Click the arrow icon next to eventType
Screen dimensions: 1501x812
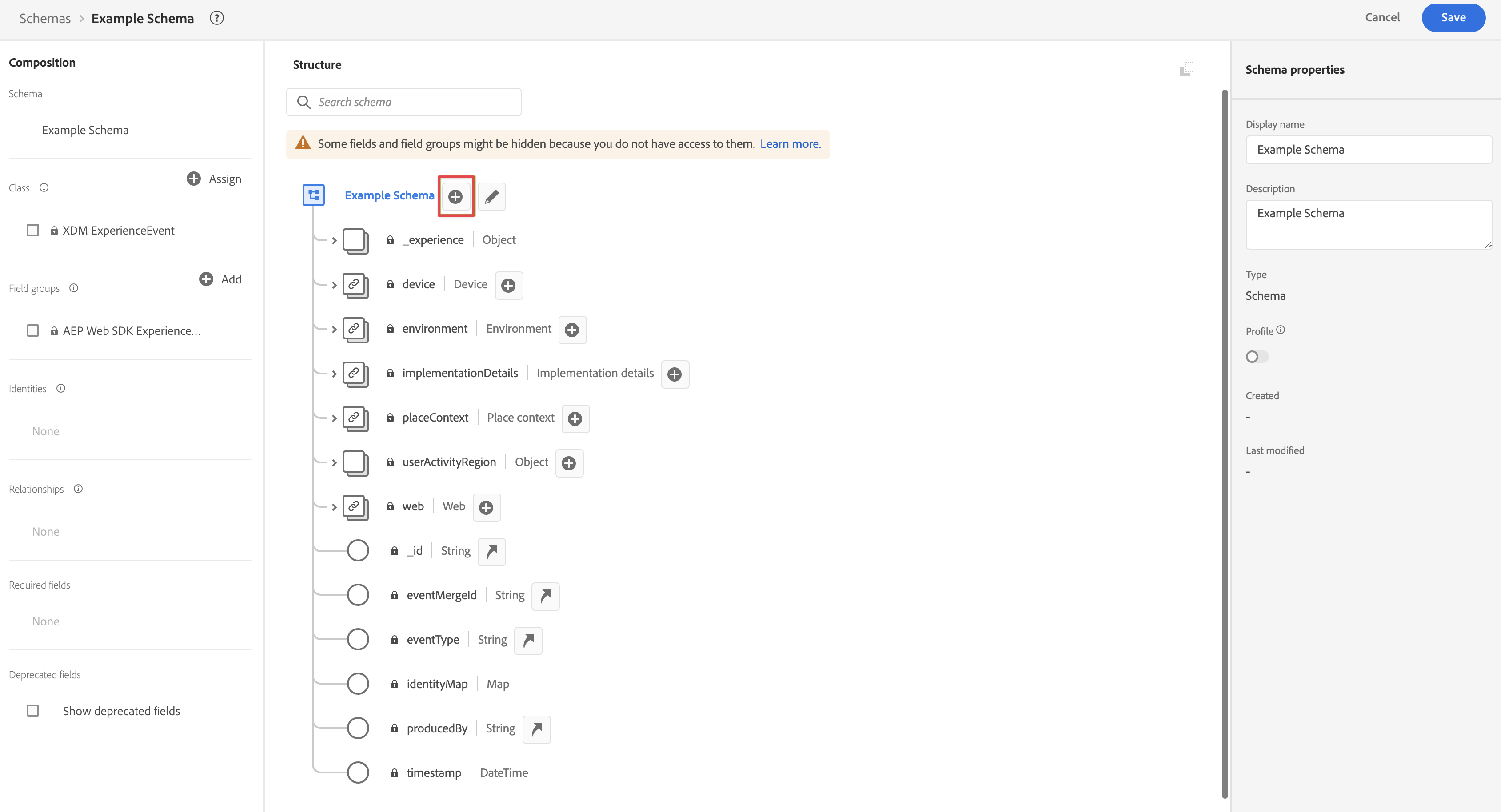point(528,640)
